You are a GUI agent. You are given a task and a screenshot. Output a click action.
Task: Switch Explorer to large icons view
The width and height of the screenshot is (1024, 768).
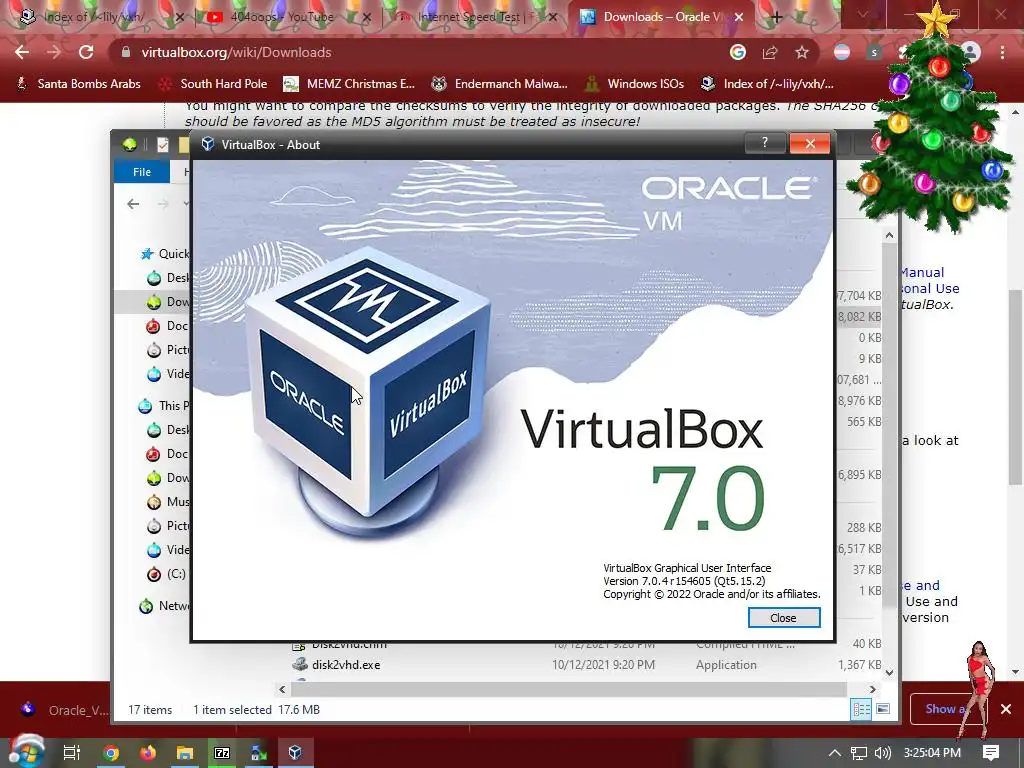[883, 709]
